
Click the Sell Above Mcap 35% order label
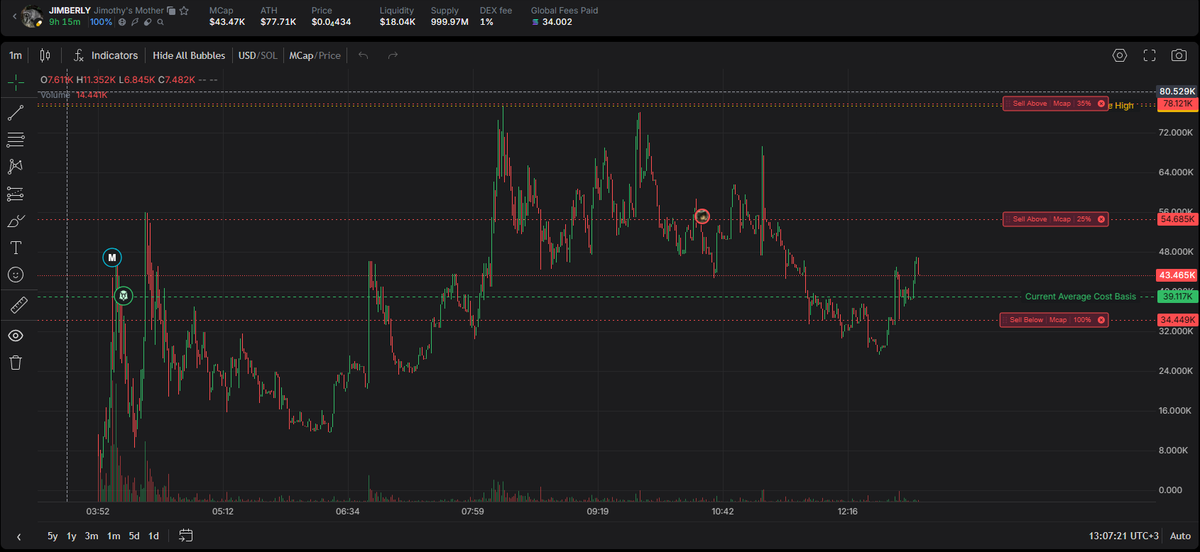tap(1055, 103)
